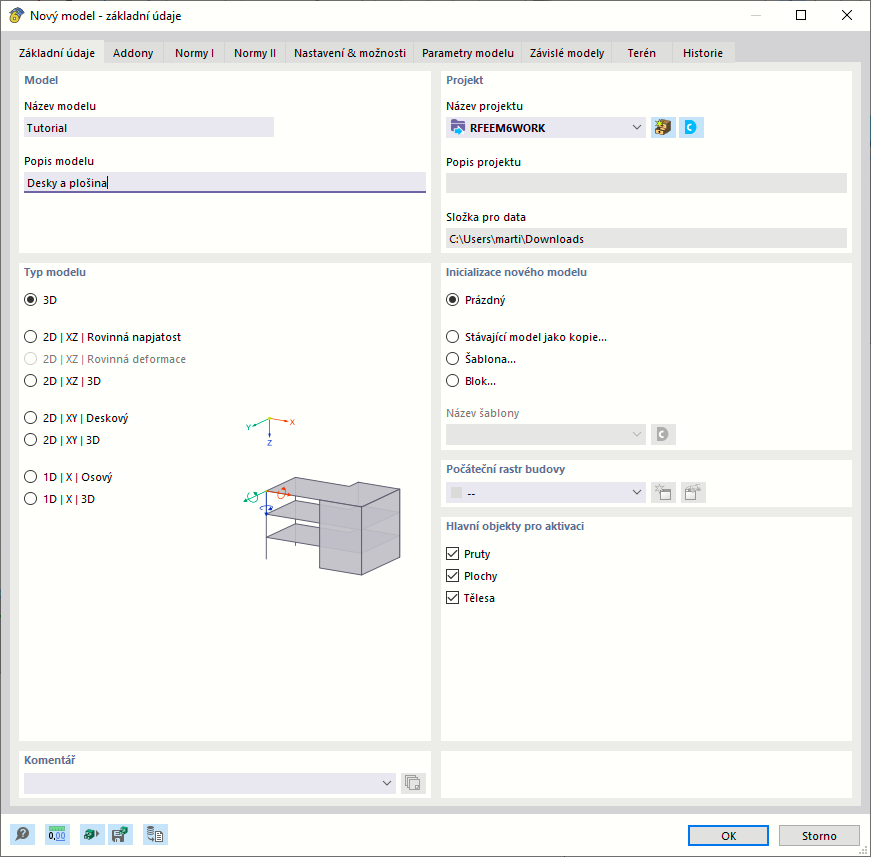Click database document icon in footer
The width and height of the screenshot is (871, 857).
[155, 834]
